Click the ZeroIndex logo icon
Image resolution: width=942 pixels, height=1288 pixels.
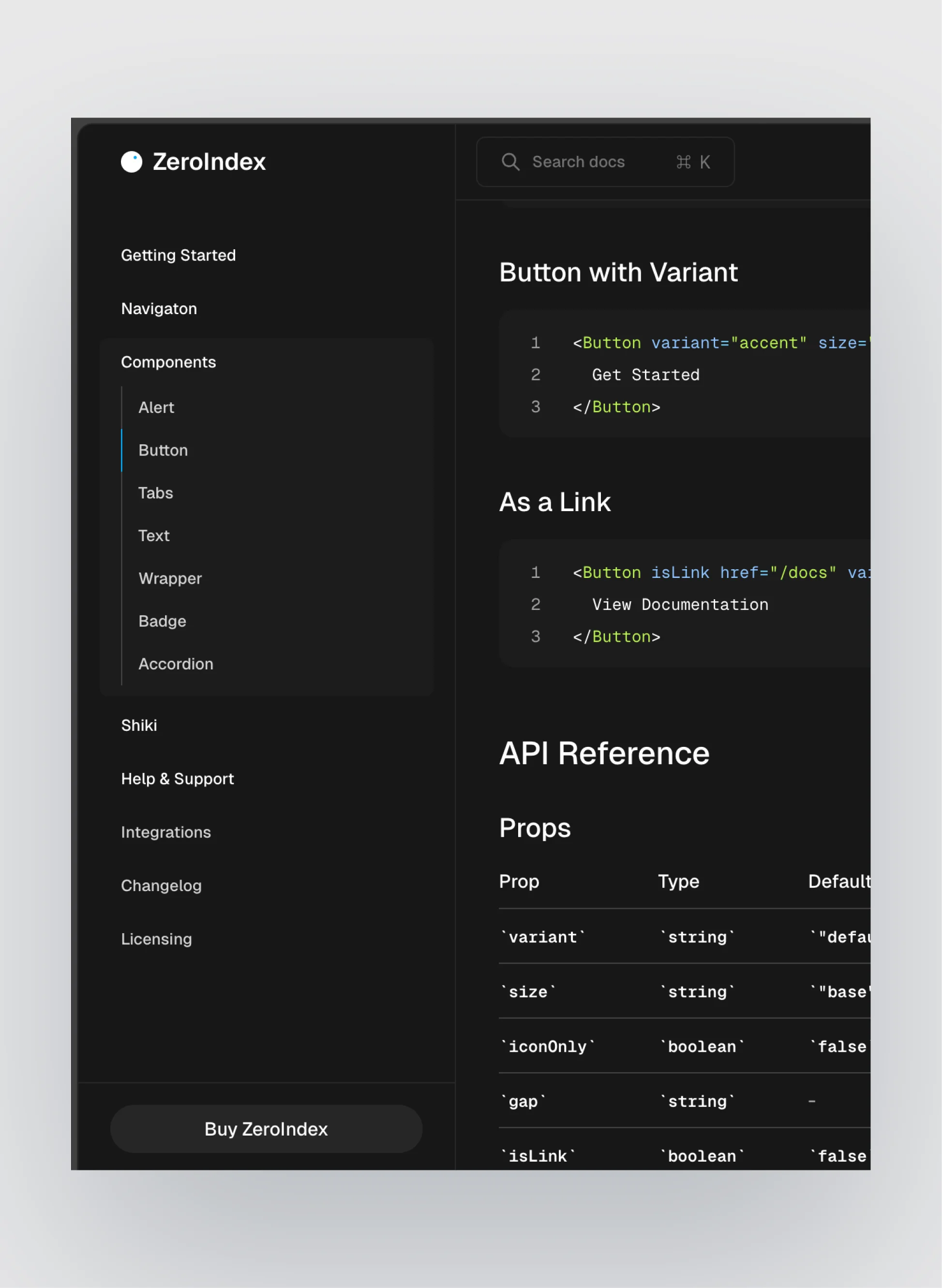[x=131, y=162]
